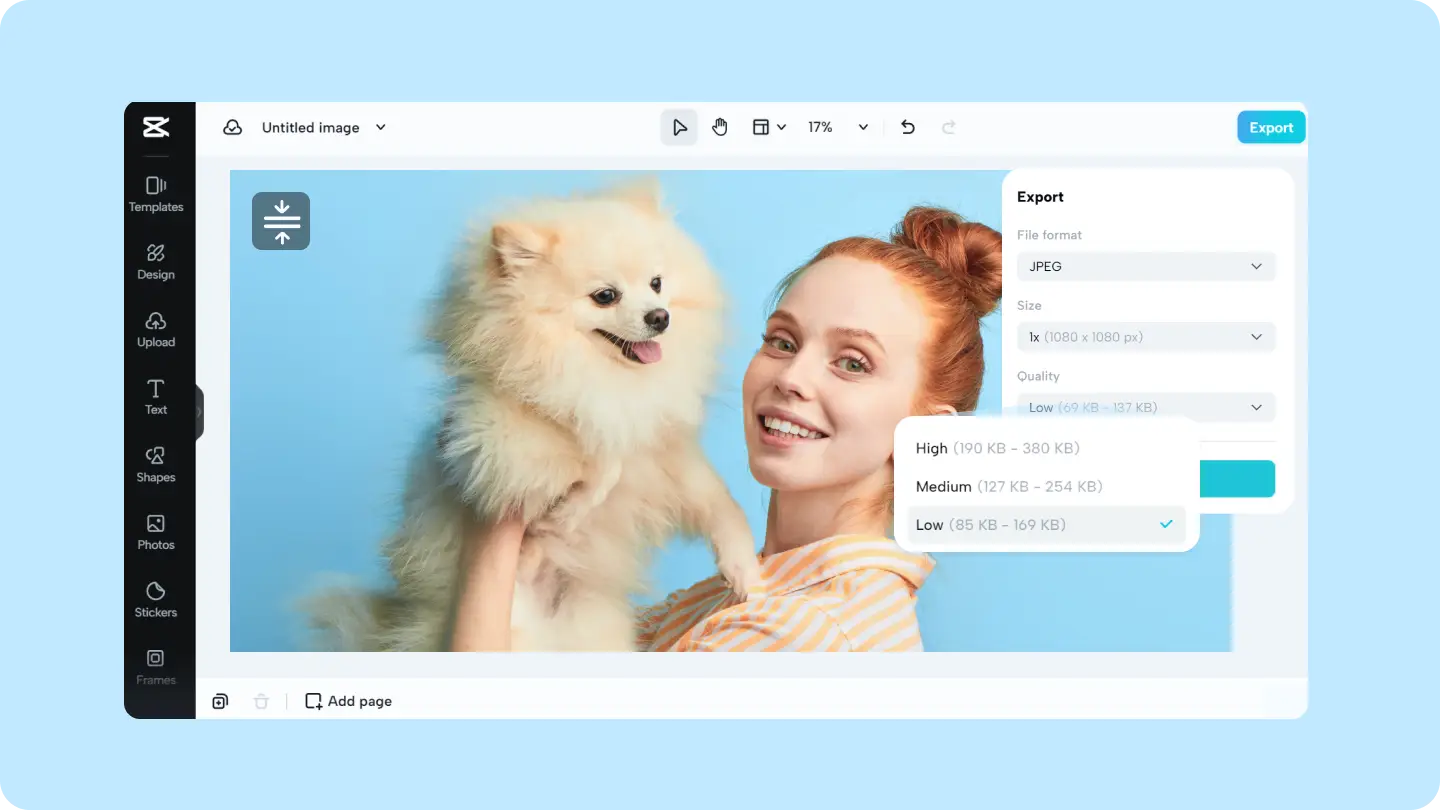Click the Untitled image title text

click(x=310, y=127)
